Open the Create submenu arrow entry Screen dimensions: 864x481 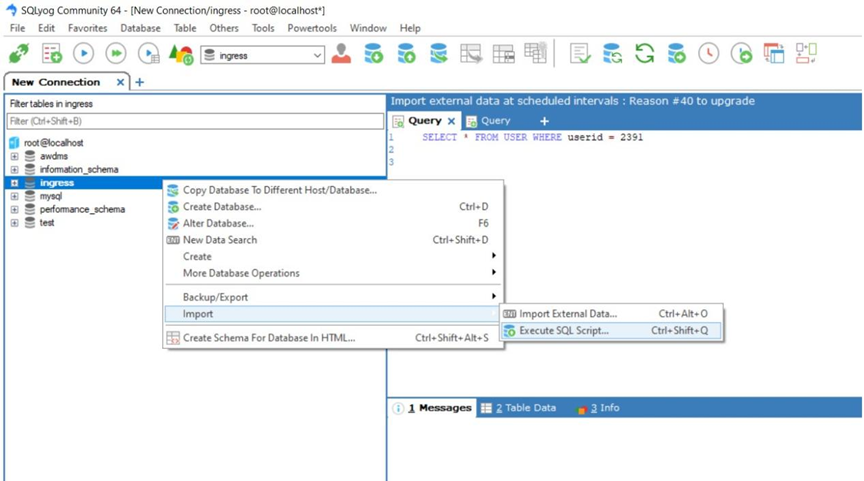tap(334, 256)
